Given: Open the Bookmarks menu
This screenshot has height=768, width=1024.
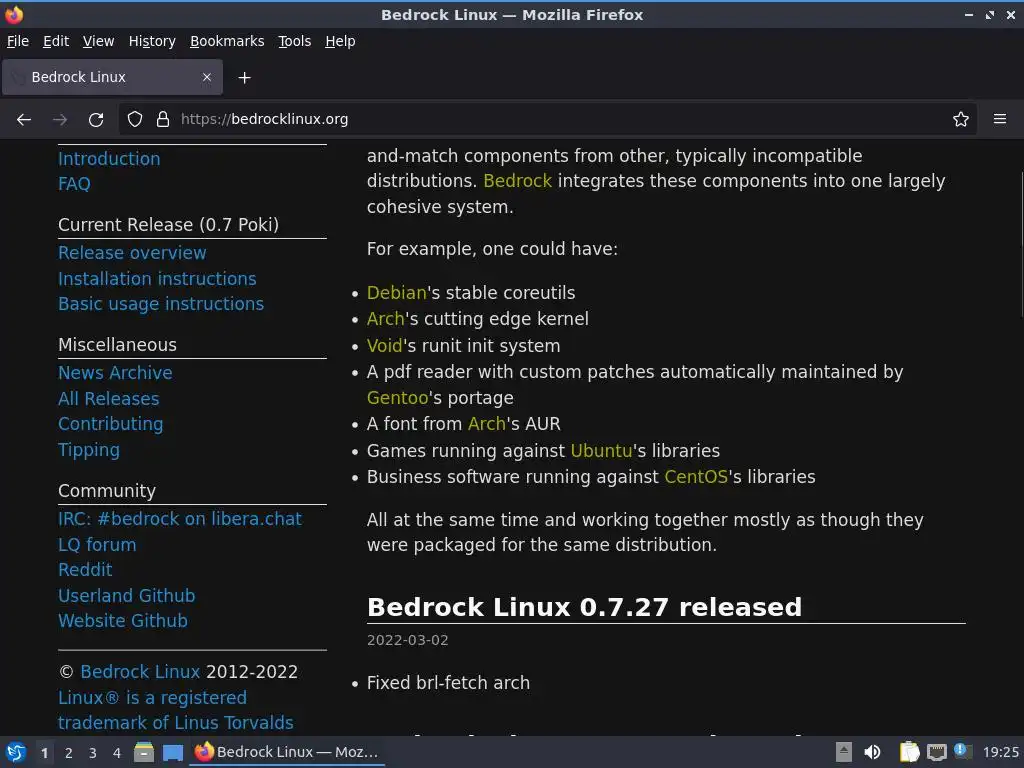Looking at the screenshot, I should 227,41.
